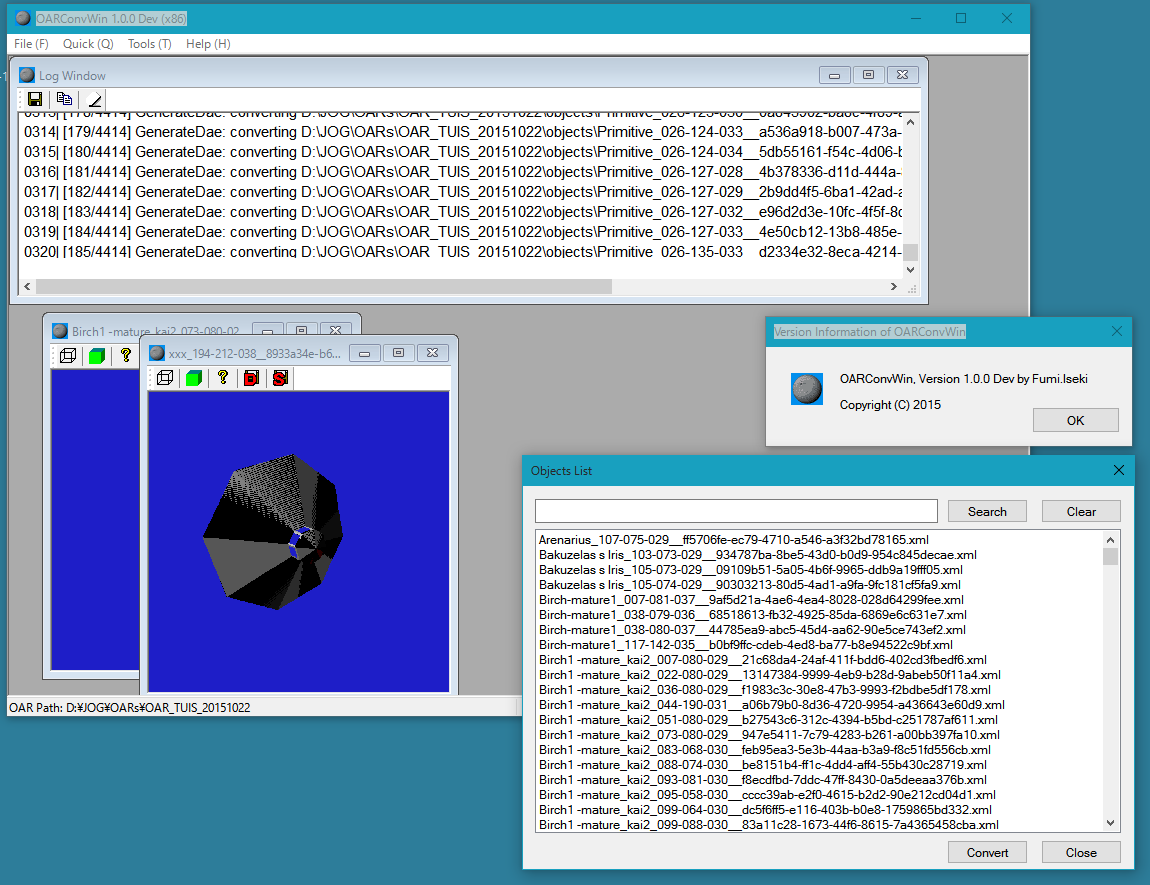Switch xxx_194-212-038 viewer to wireframe cube mode
The height and width of the screenshot is (885, 1150).
coord(165,378)
